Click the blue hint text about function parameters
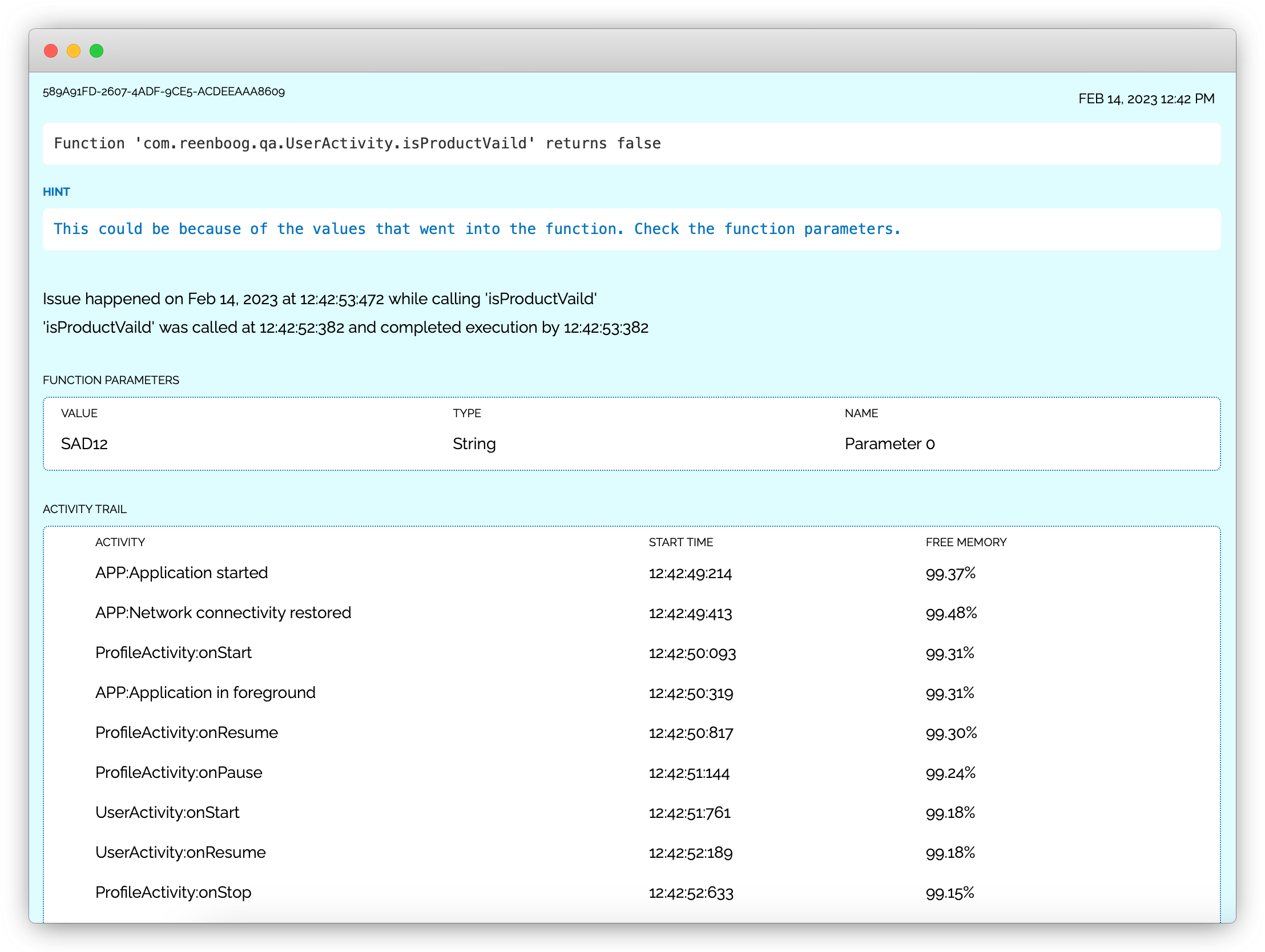Image resolution: width=1265 pixels, height=952 pixels. pos(477,229)
